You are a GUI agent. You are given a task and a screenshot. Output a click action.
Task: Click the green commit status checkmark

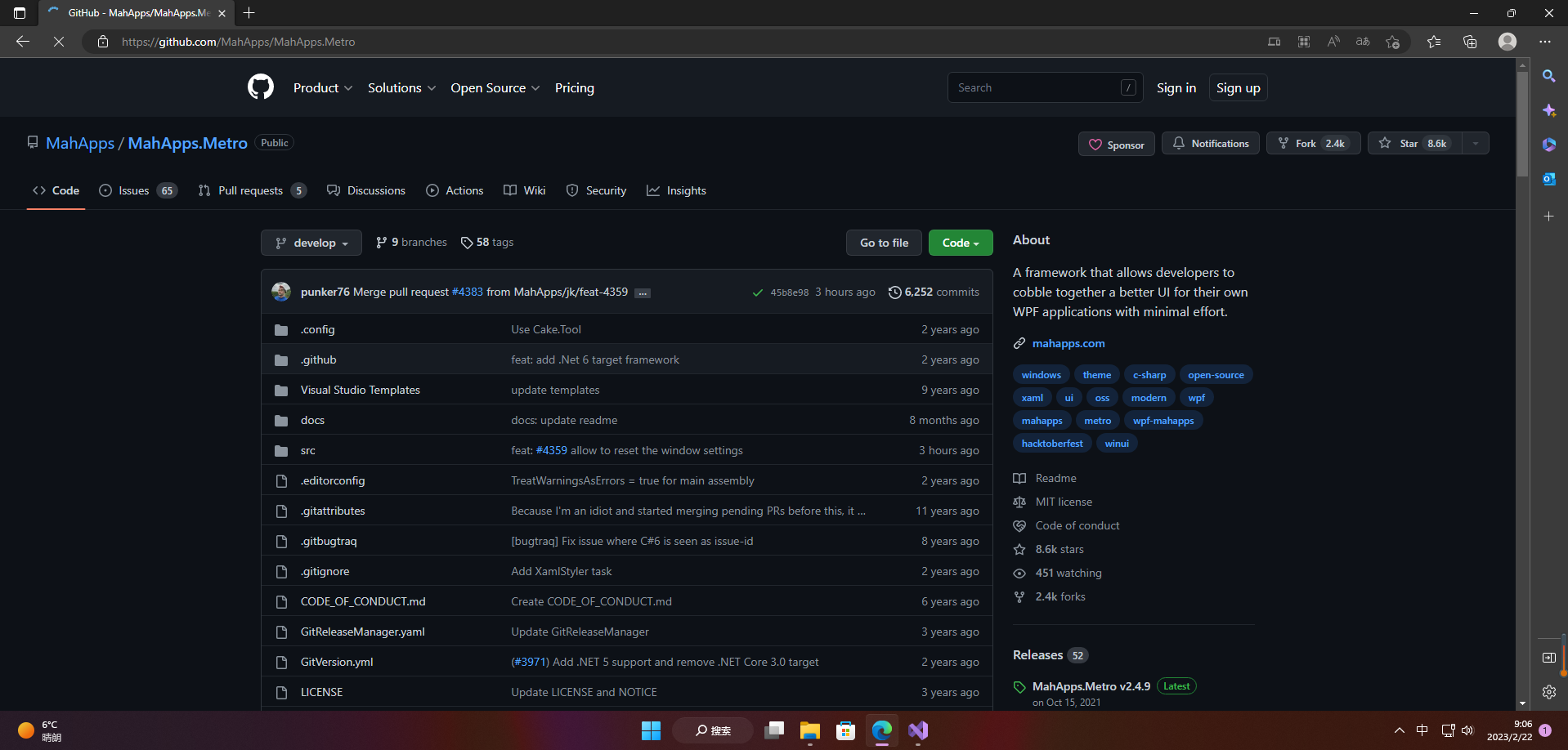click(758, 292)
